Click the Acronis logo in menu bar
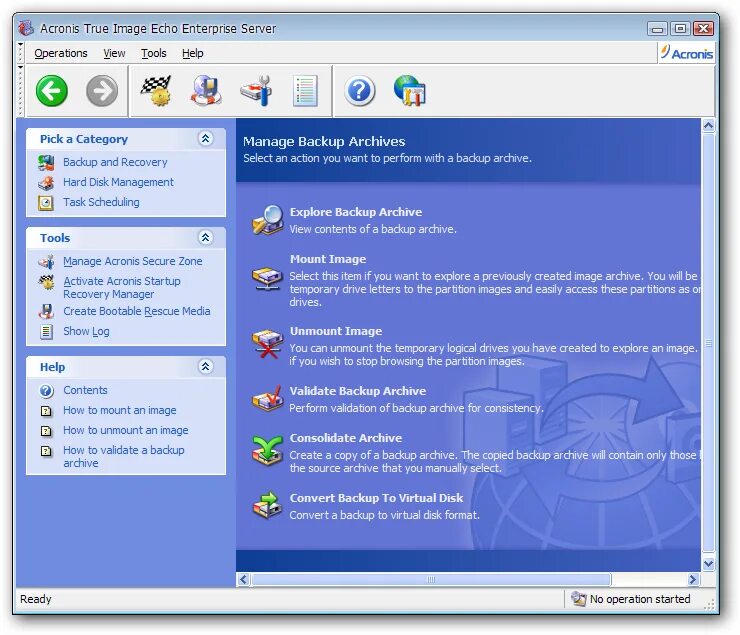Image resolution: width=740 pixels, height=635 pixels. (686, 53)
